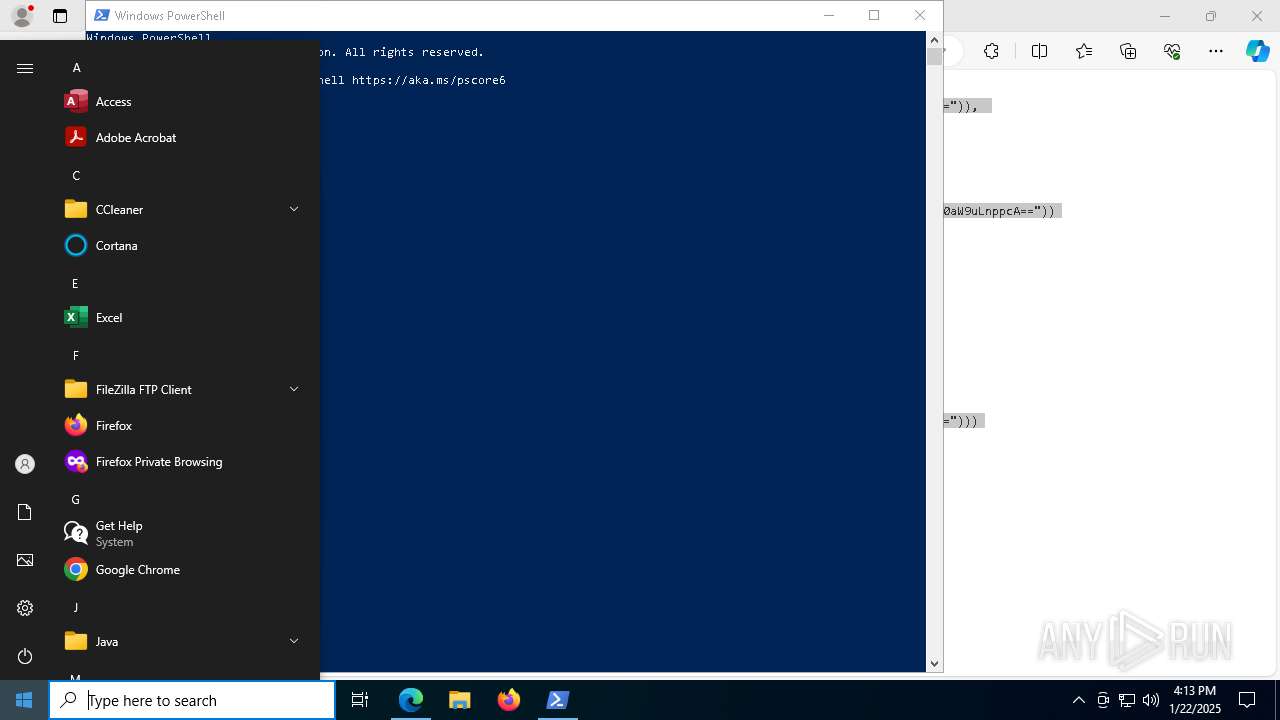Image resolution: width=1280 pixels, height=720 pixels.
Task: Click the Power icon in Start sidebar
Action: pos(25,656)
